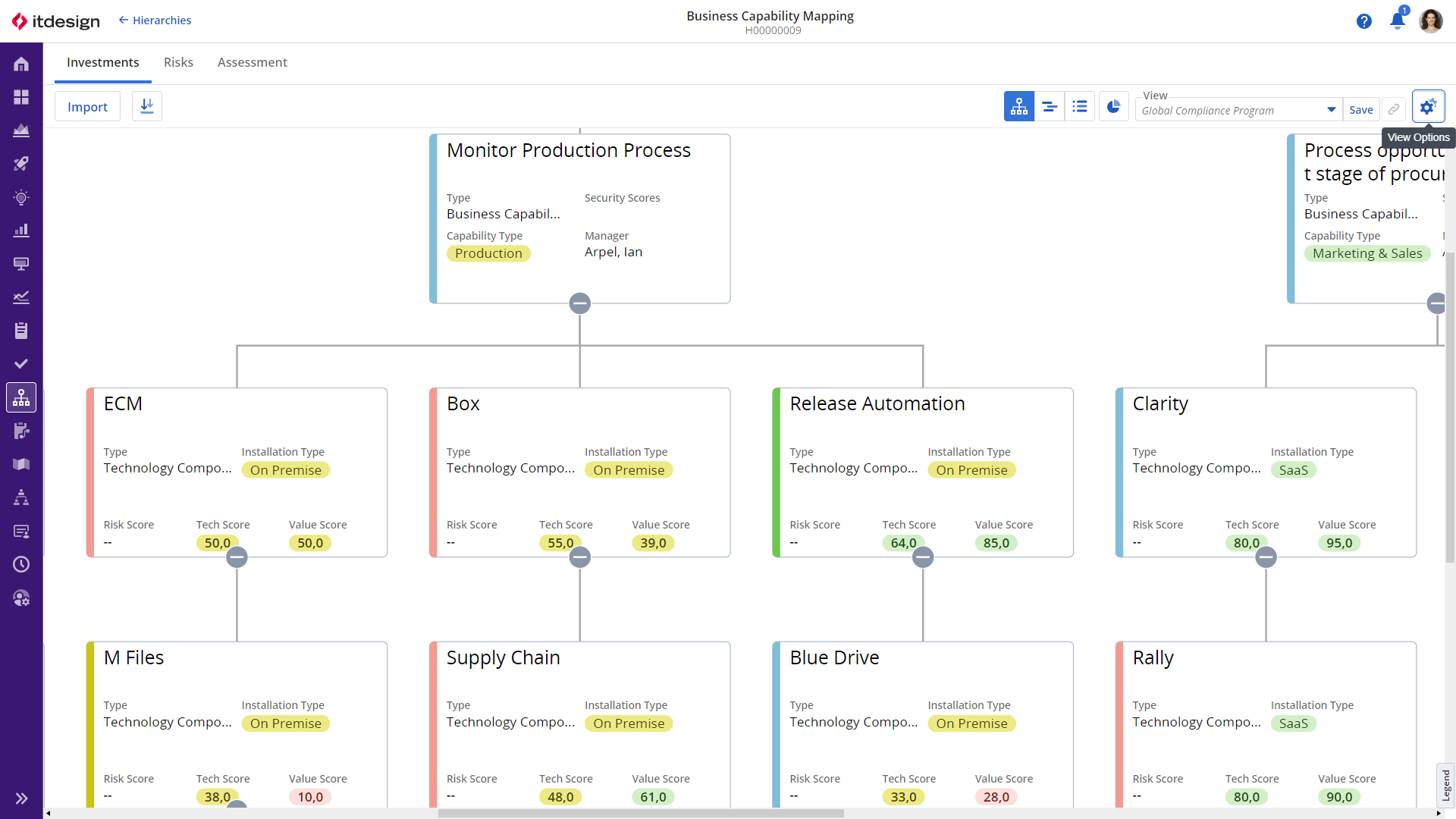Open the Home icon in sidebar
Image resolution: width=1456 pixels, height=819 pixels.
point(21,64)
